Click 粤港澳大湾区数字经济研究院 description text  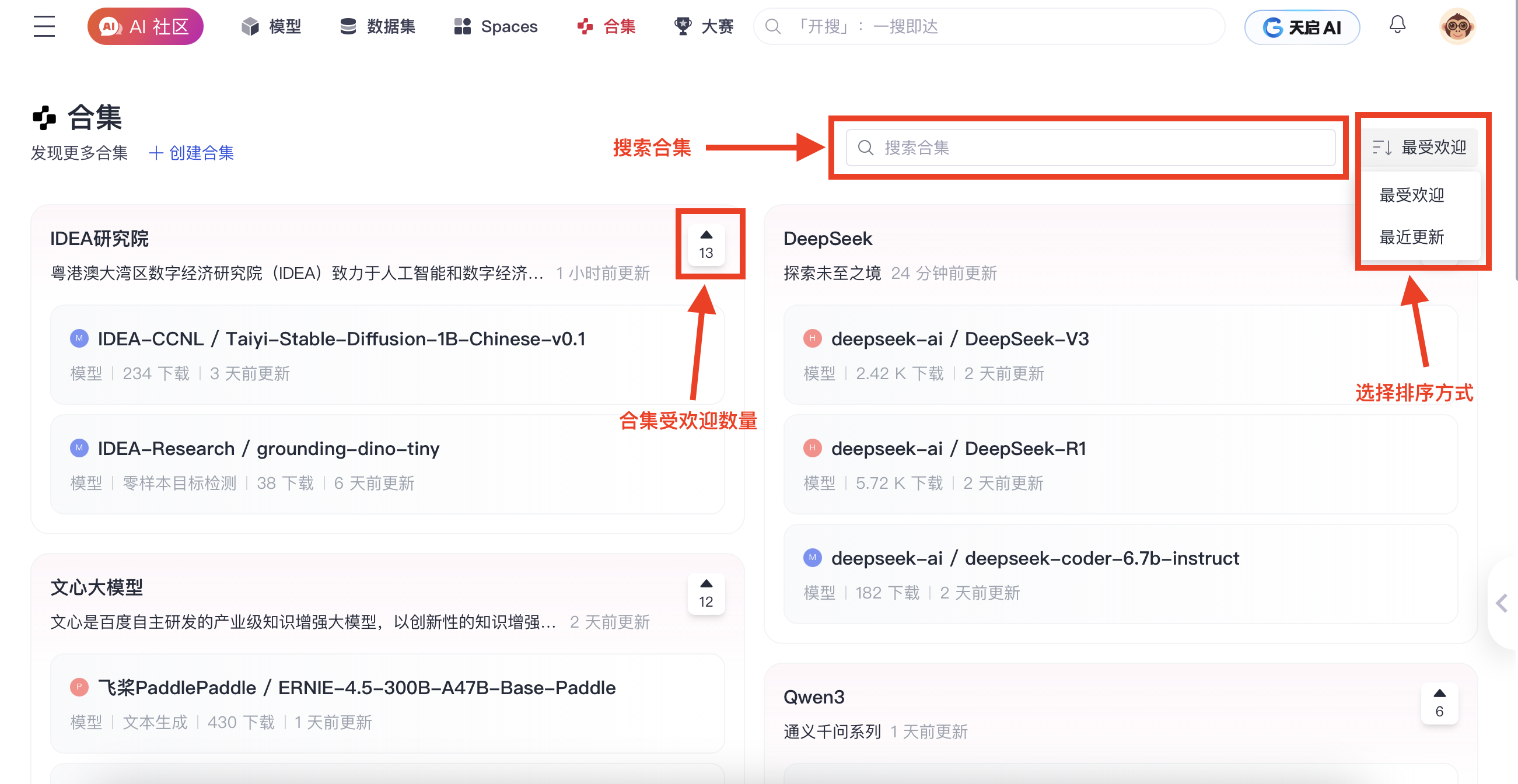[x=296, y=273]
